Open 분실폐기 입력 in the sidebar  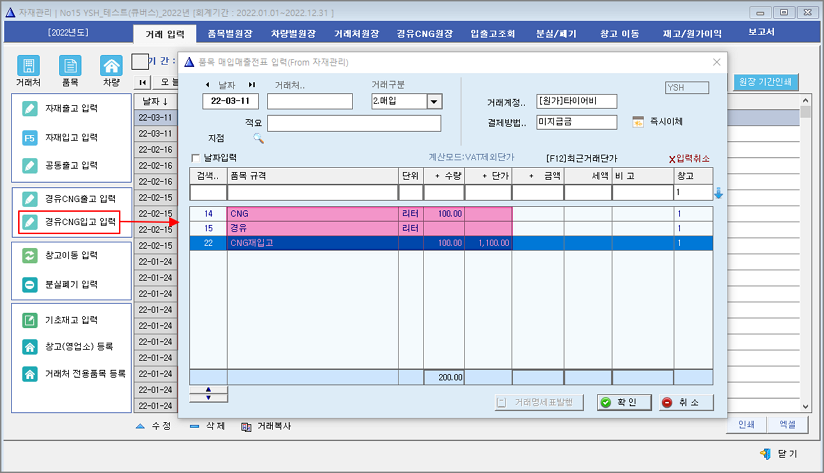pyautogui.click(x=71, y=285)
